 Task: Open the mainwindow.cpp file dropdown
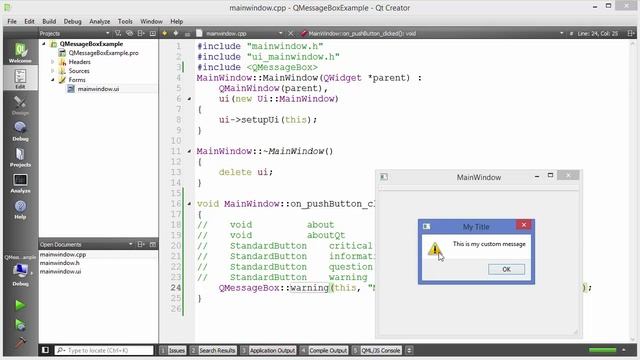280,33
